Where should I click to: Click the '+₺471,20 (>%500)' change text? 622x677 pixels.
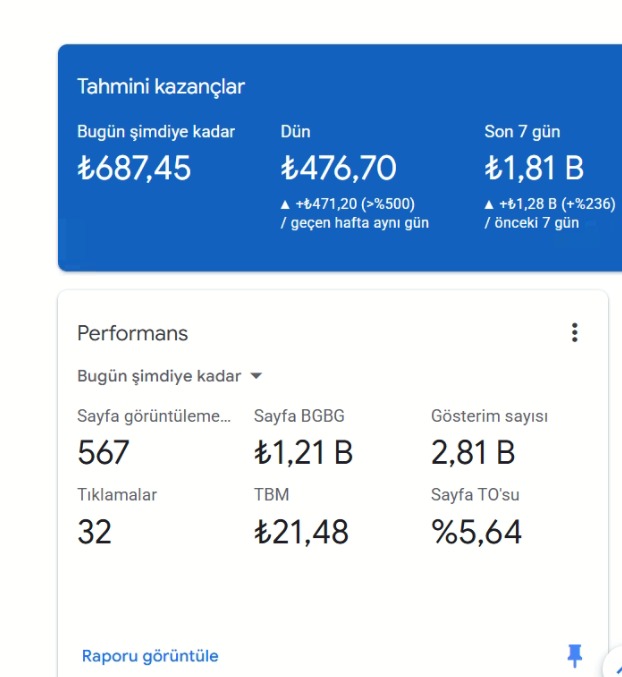[x=355, y=203]
